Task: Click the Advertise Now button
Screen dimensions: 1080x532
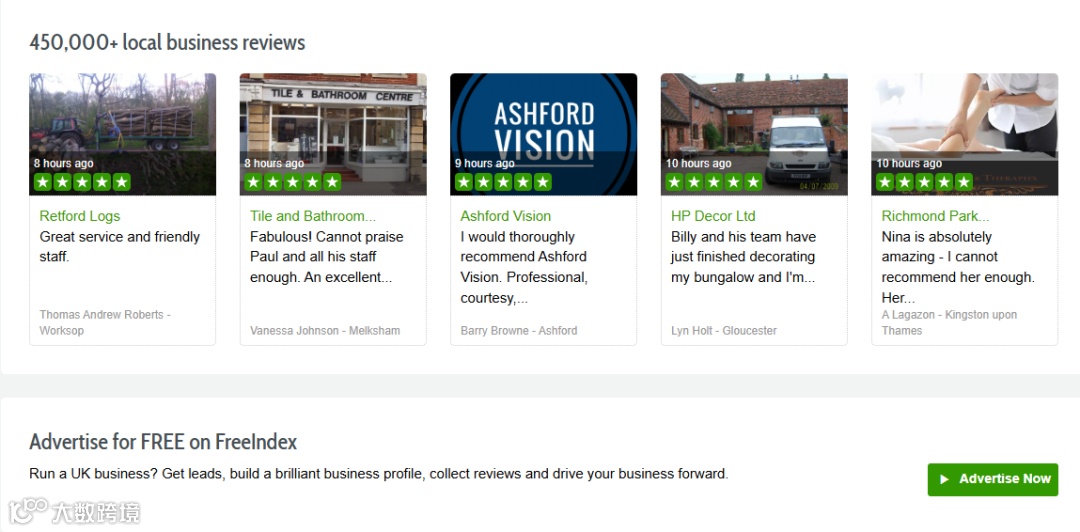Action: [993, 479]
